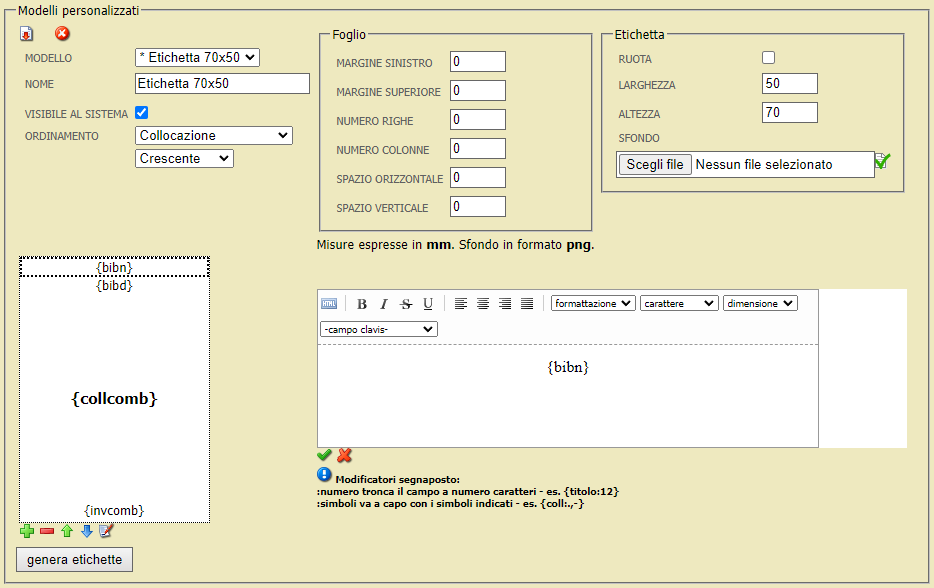Edit the field using the pencil icon
Screen dimensions: 934x588
[107, 530]
